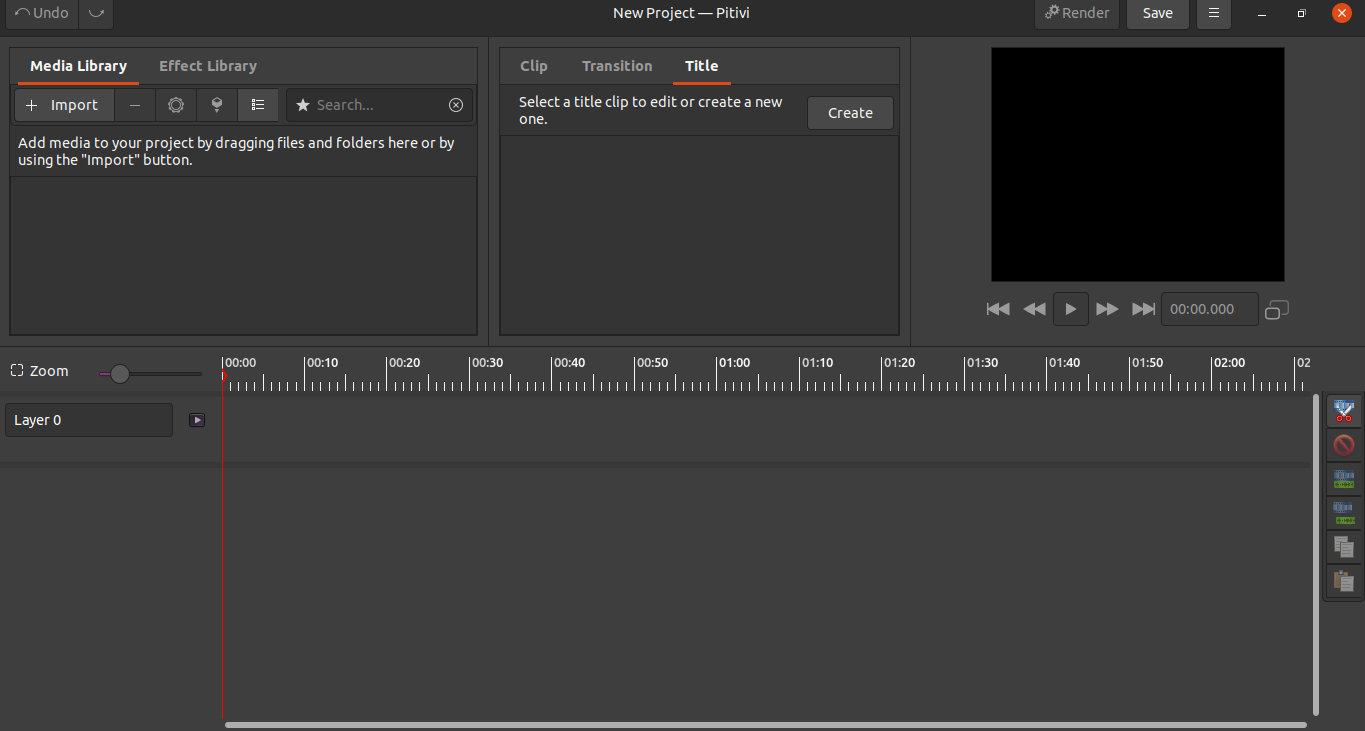Click the playhead marker at 00:00
The height and width of the screenshot is (731, 1365).
click(223, 376)
